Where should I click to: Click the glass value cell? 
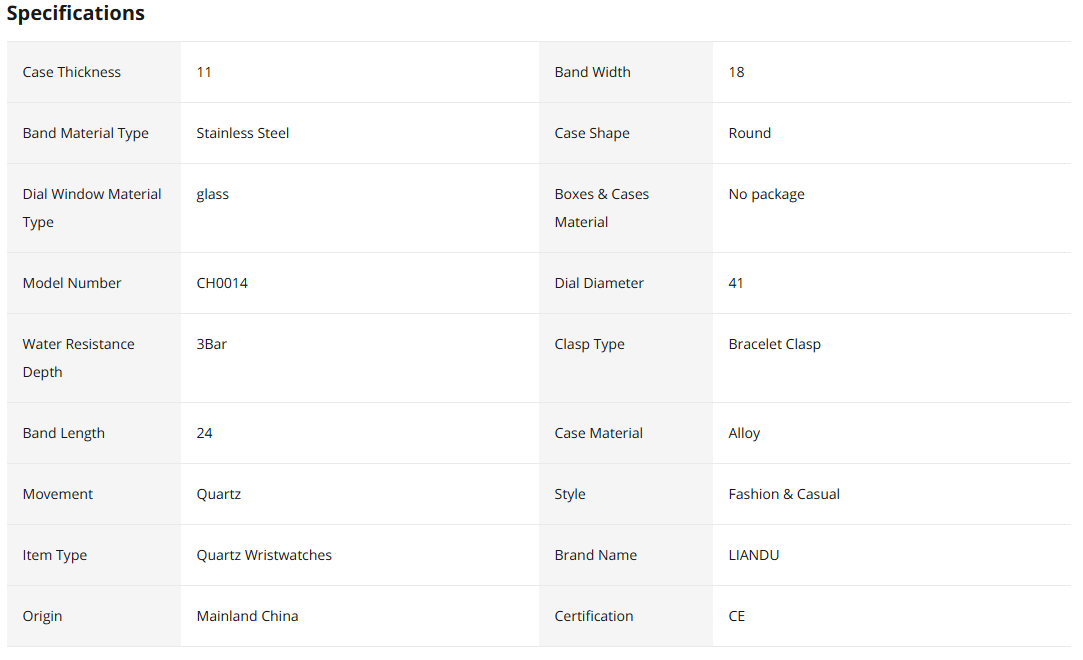click(360, 208)
